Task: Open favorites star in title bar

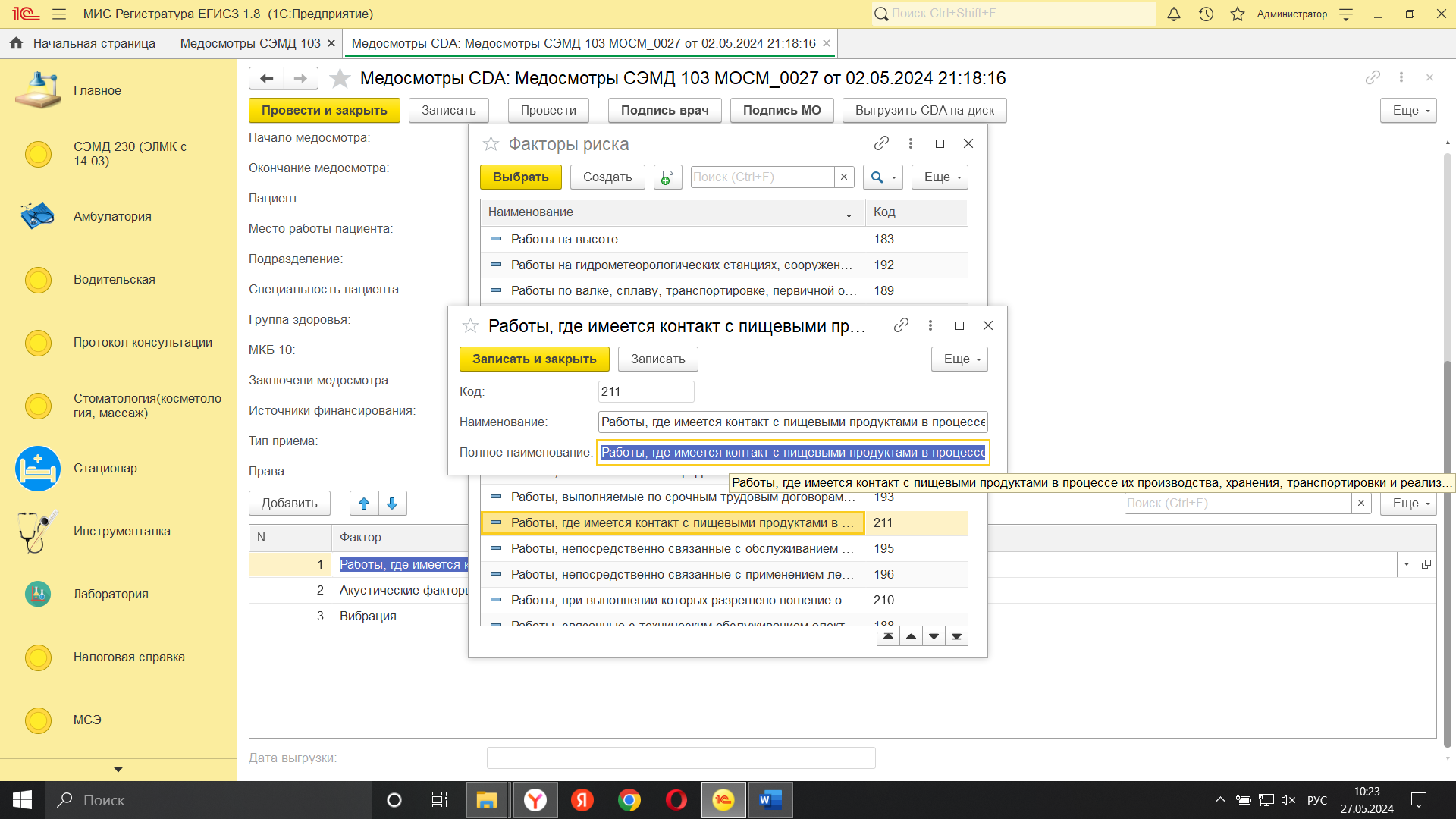Action: [1238, 14]
